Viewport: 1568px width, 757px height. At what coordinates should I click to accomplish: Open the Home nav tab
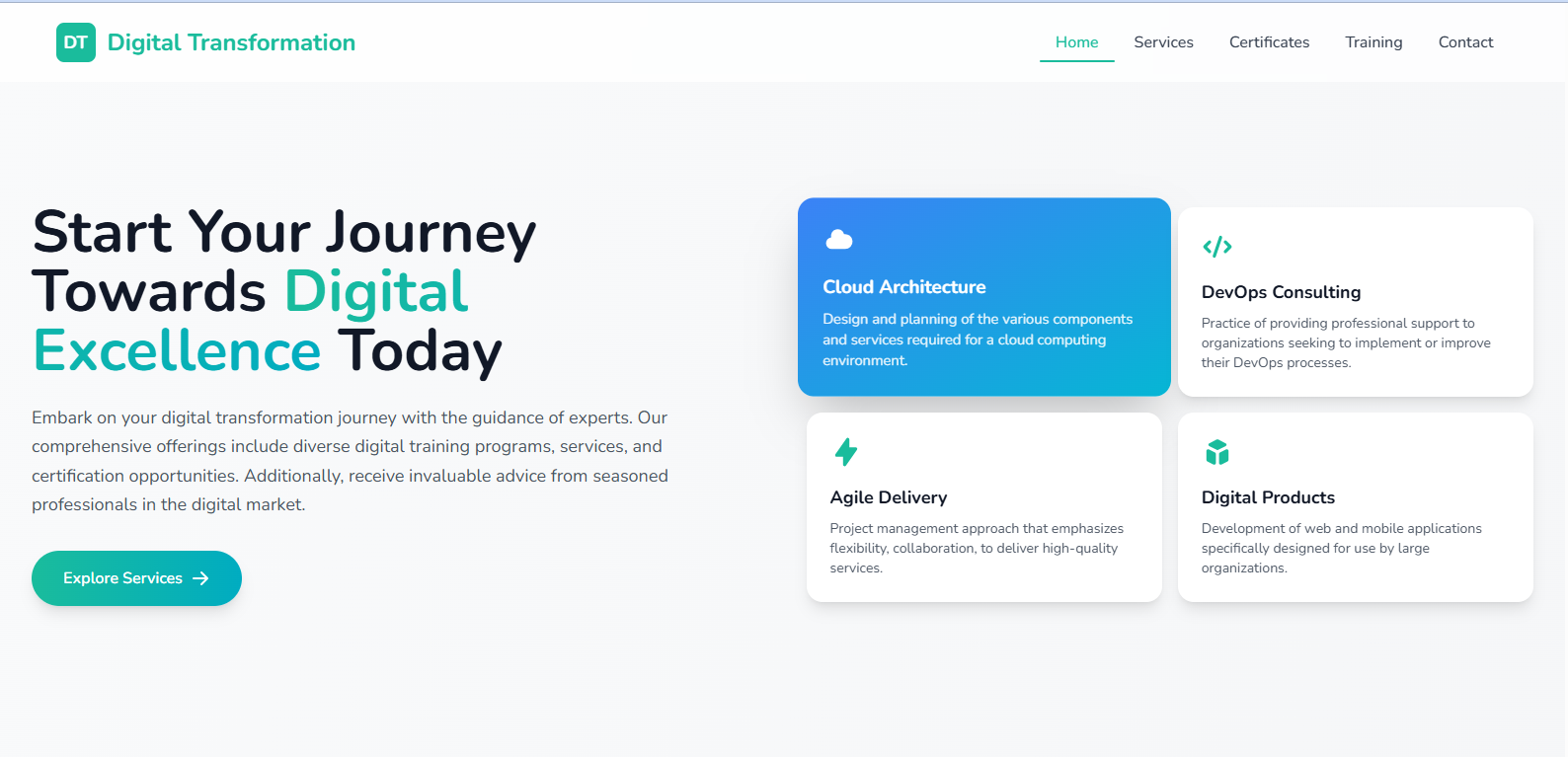pos(1076,42)
